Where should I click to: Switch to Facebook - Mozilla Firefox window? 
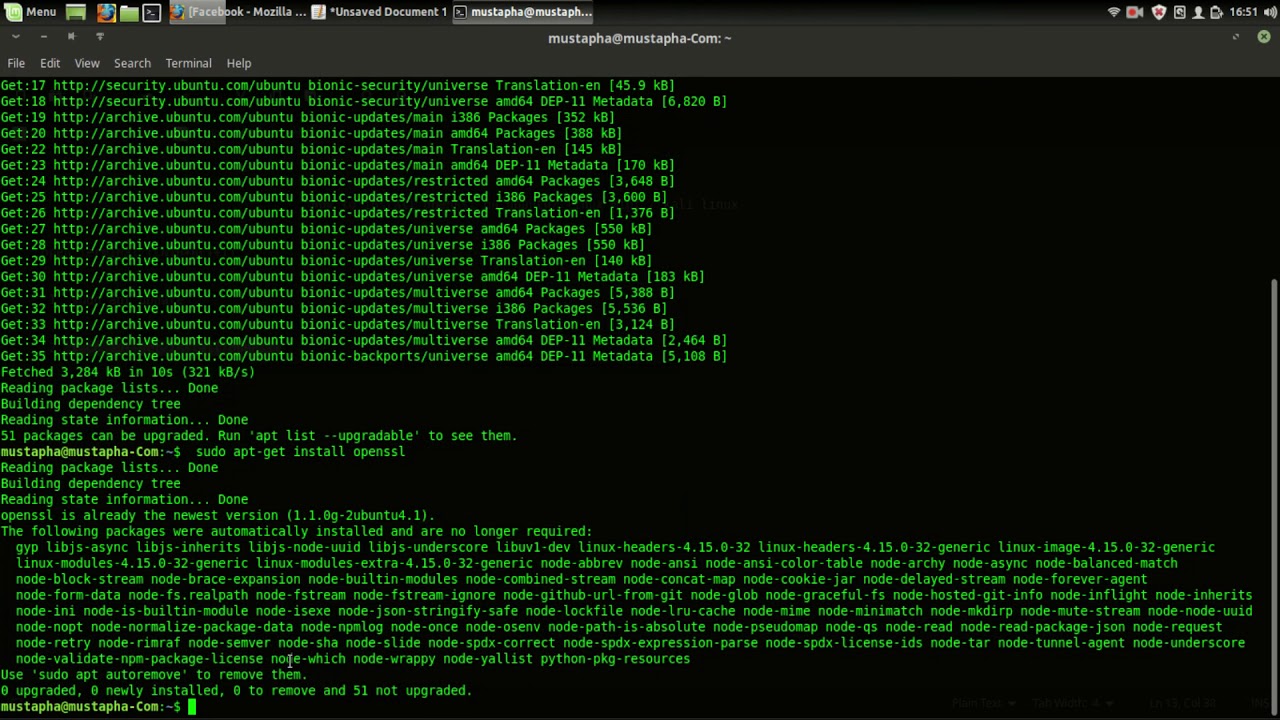point(238,12)
